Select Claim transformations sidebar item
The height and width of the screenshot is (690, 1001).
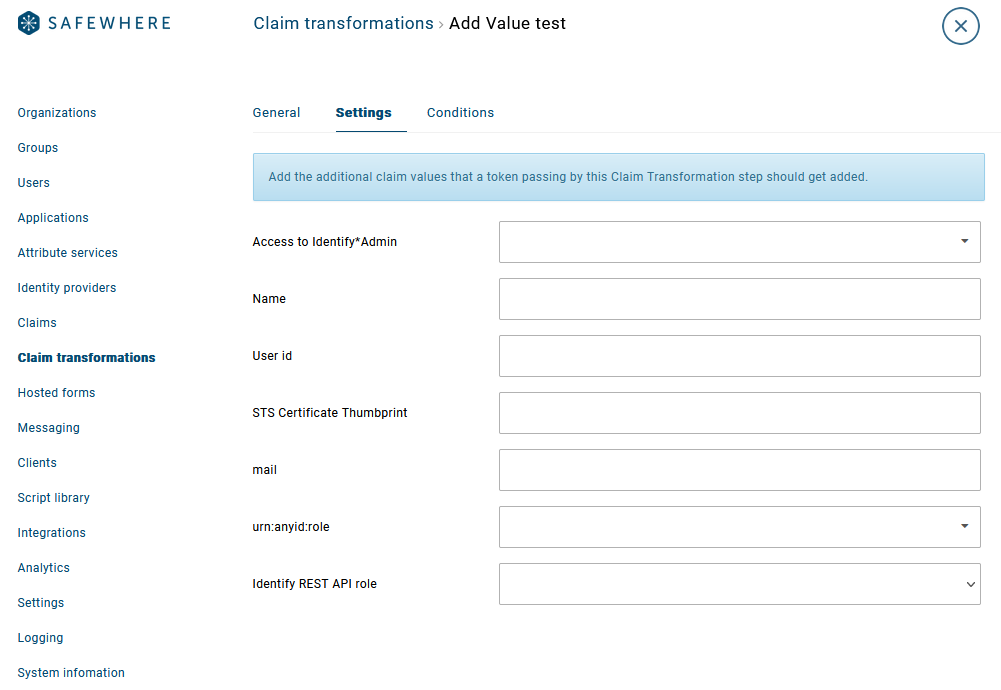(86, 358)
